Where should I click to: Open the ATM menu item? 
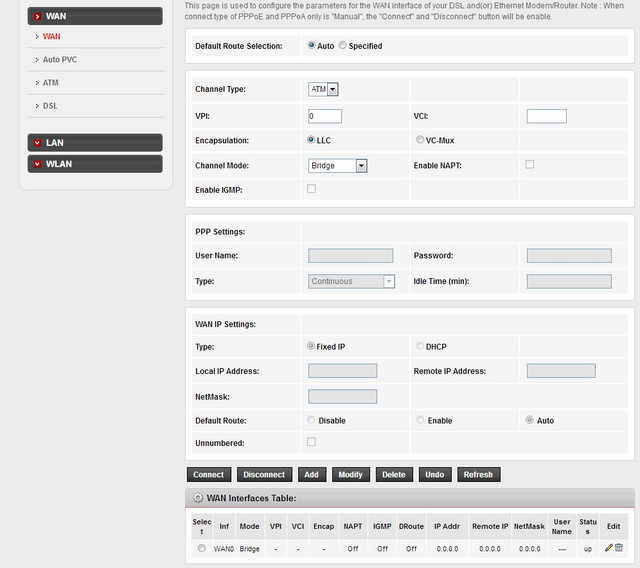(x=51, y=83)
